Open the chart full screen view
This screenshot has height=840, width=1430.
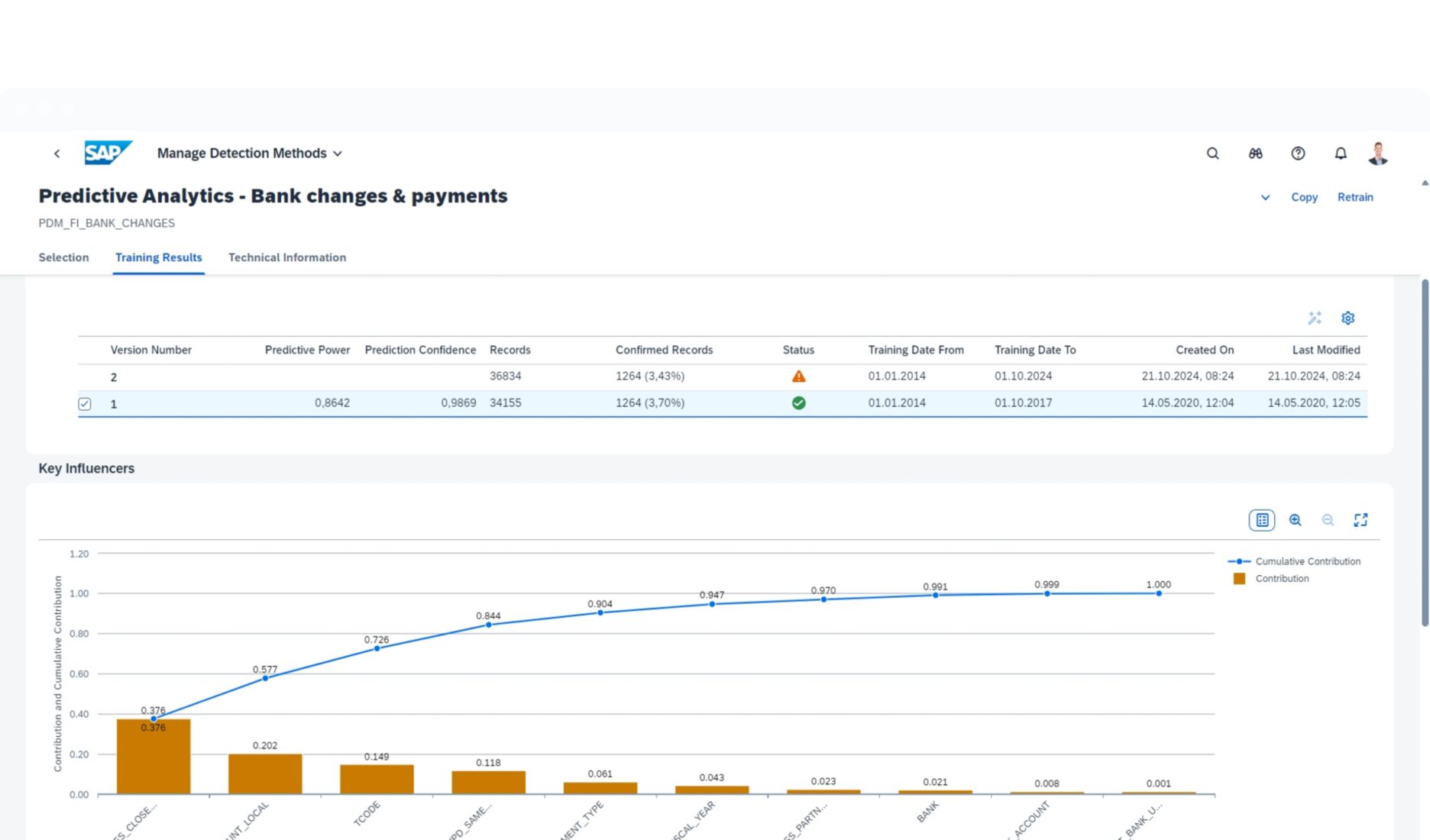click(1360, 520)
